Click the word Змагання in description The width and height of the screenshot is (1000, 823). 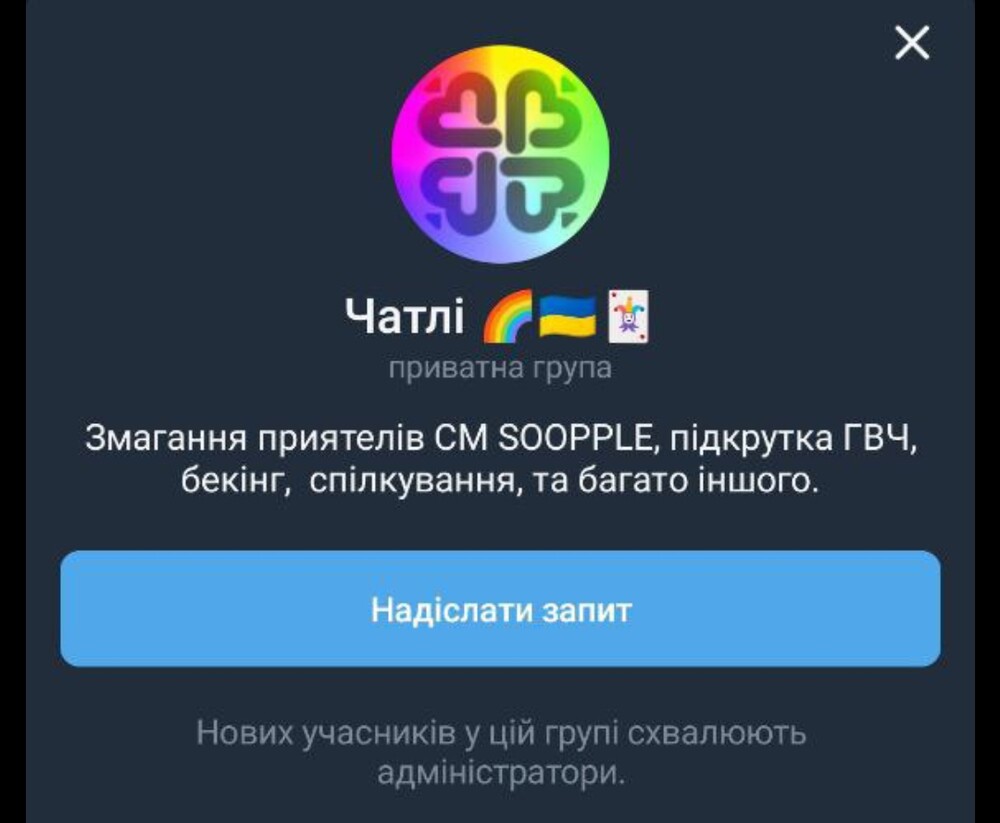click(x=166, y=438)
